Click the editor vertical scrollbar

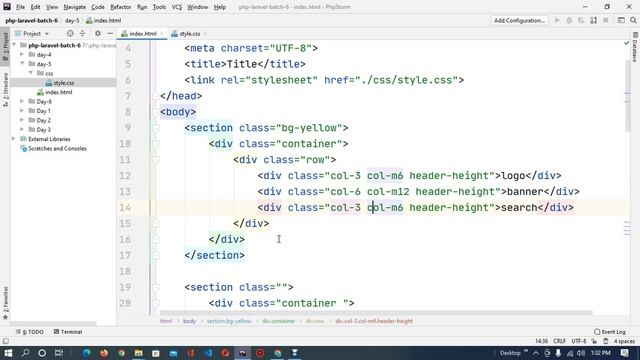coord(627,96)
